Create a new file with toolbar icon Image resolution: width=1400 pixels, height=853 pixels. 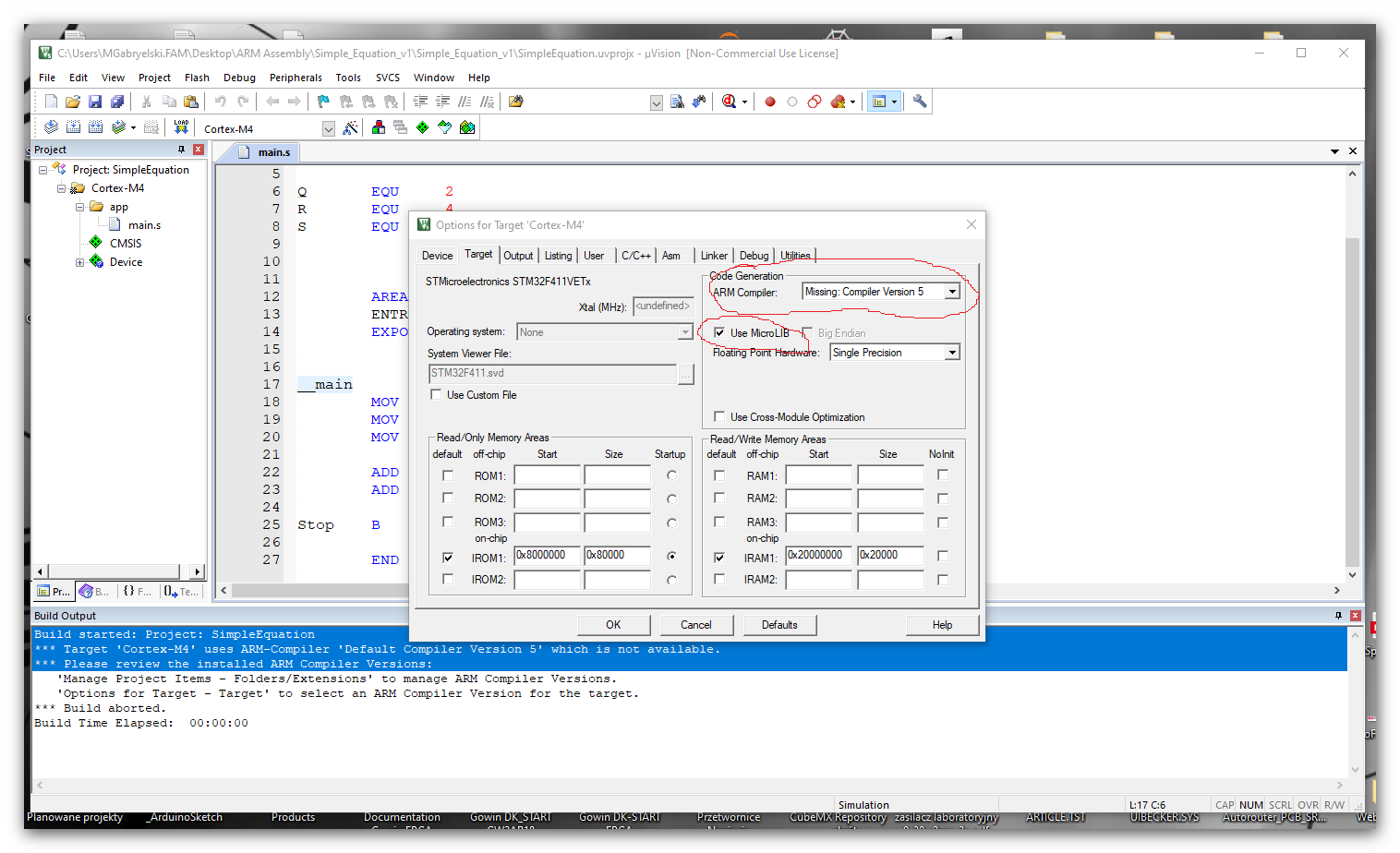[x=51, y=102]
